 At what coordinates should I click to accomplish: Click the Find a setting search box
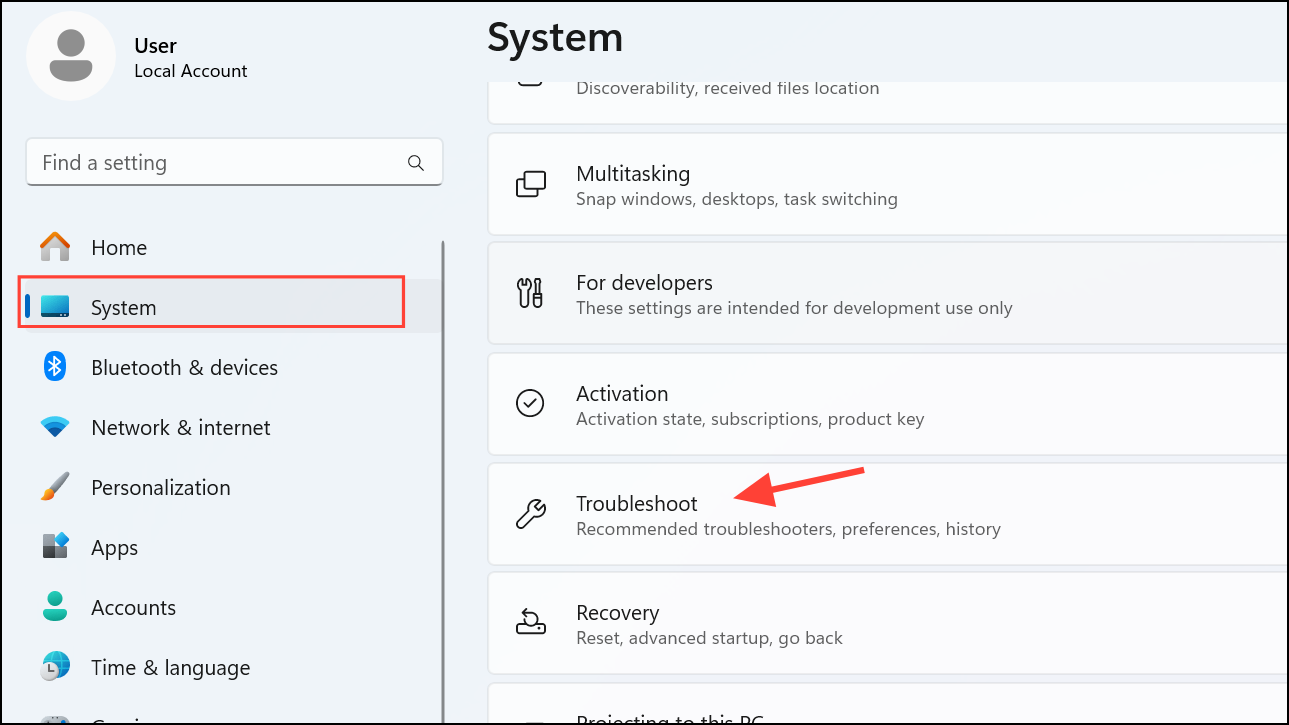pos(234,162)
